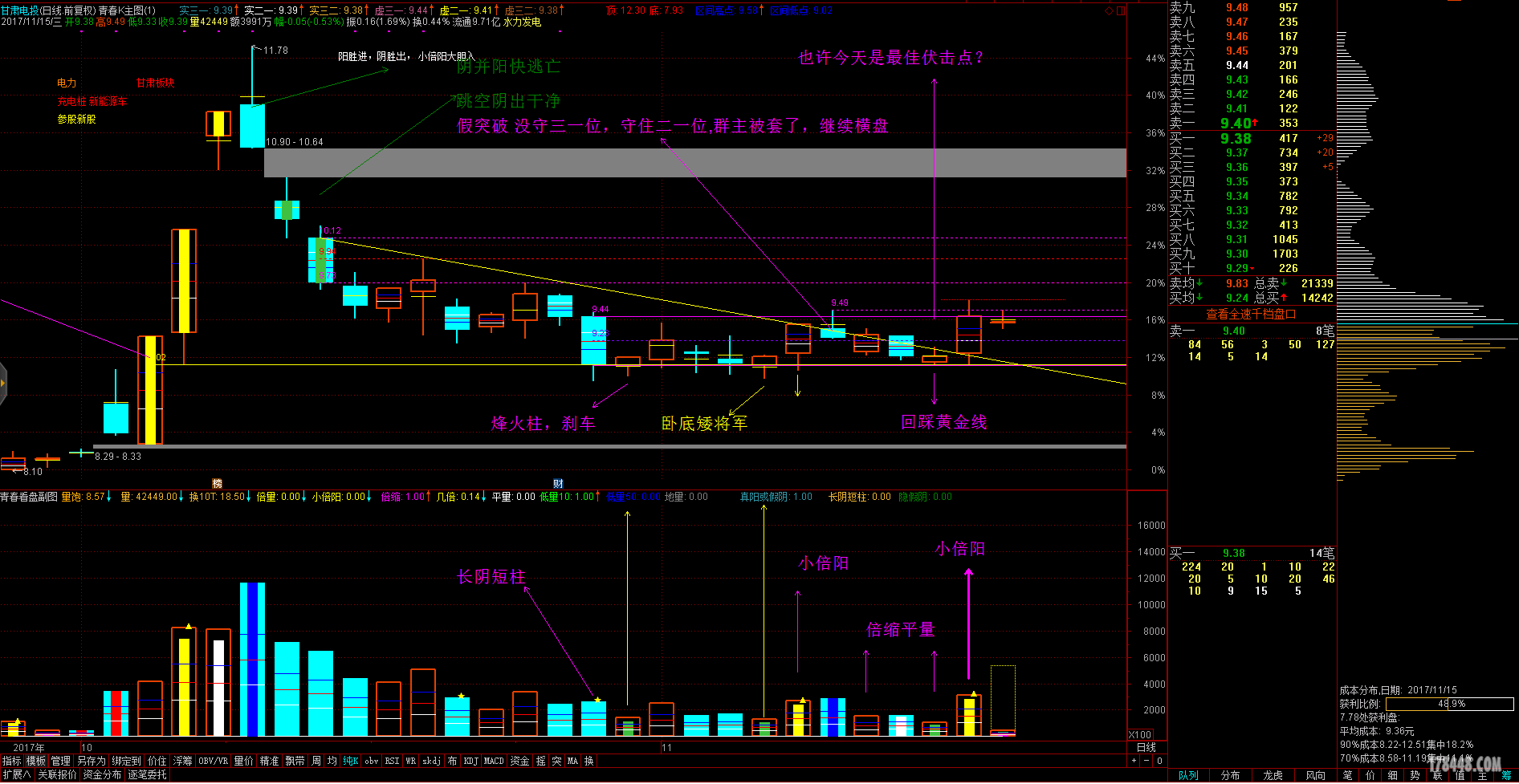Select the highlighted 纯K template
This screenshot has height=784, width=1519.
click(351, 761)
